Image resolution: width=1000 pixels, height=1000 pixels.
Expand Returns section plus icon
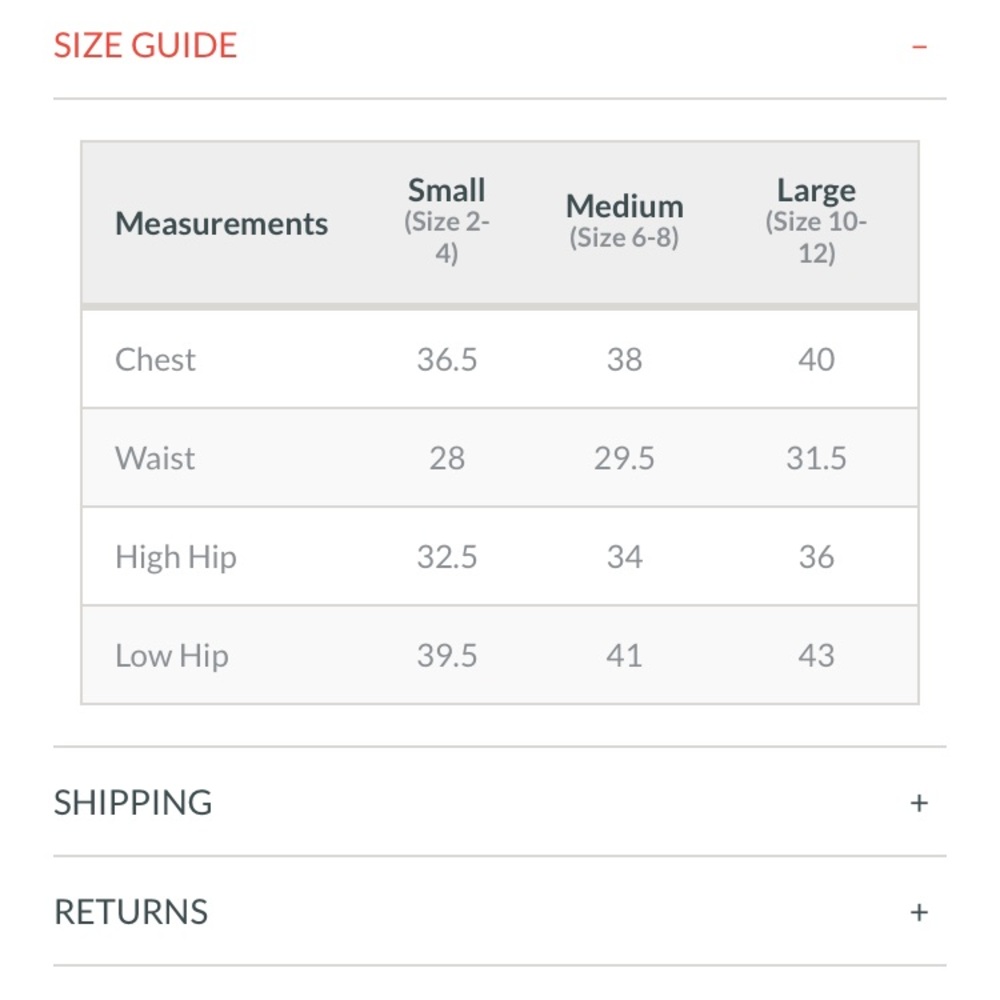click(919, 912)
